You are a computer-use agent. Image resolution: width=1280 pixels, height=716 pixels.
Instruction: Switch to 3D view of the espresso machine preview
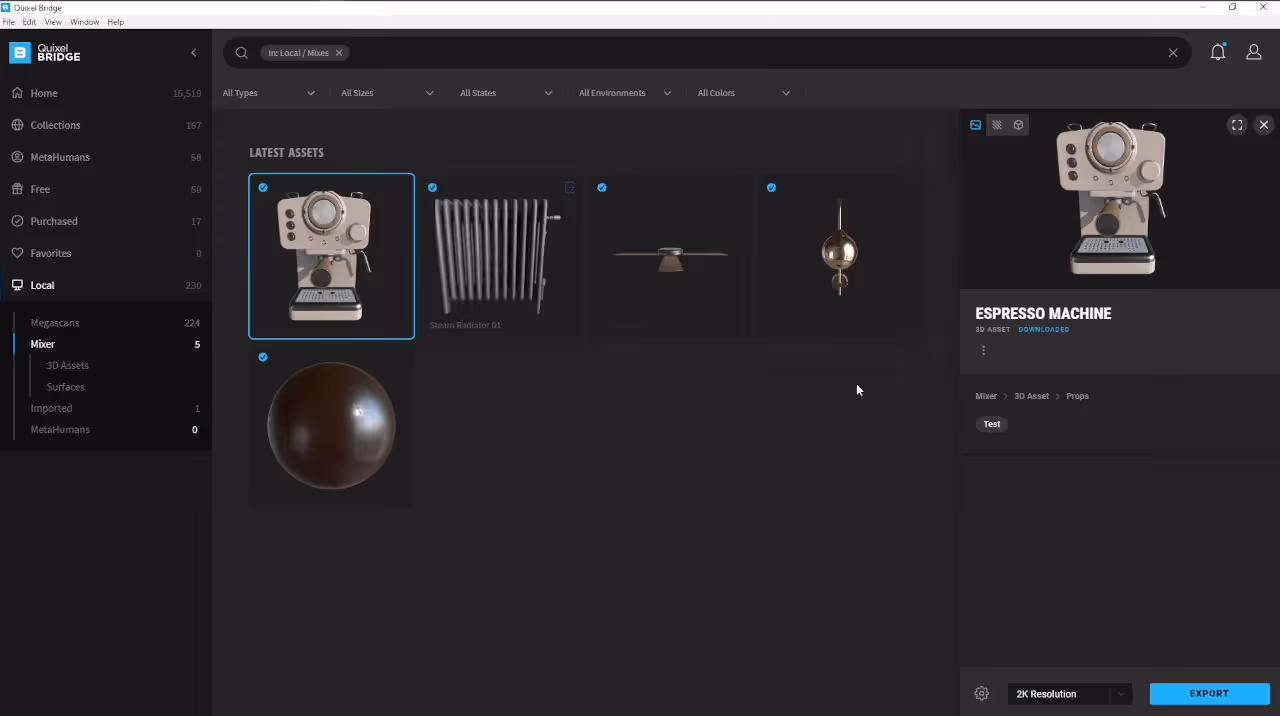point(1018,124)
